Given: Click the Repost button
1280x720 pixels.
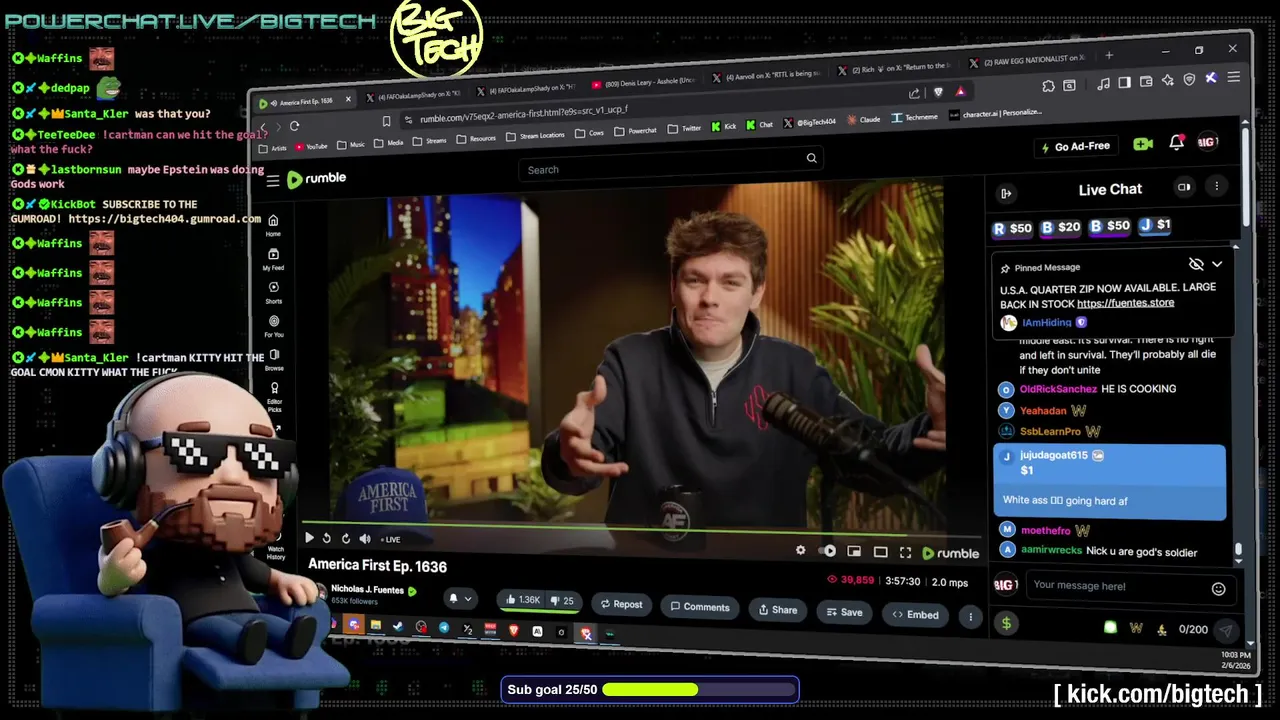Looking at the screenshot, I should [x=621, y=604].
